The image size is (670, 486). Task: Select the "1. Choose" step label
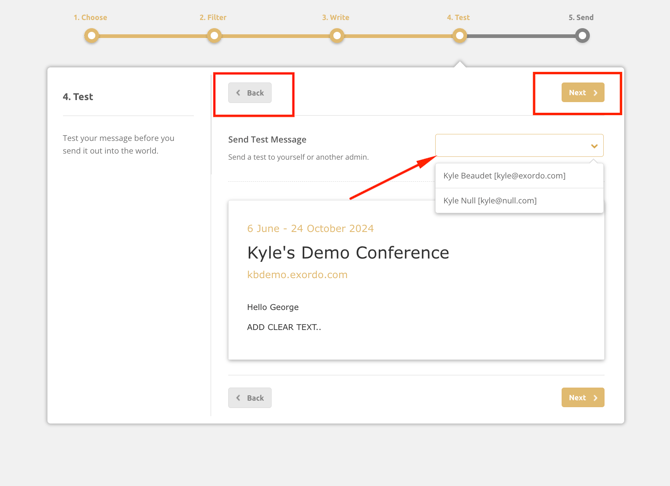pos(90,17)
